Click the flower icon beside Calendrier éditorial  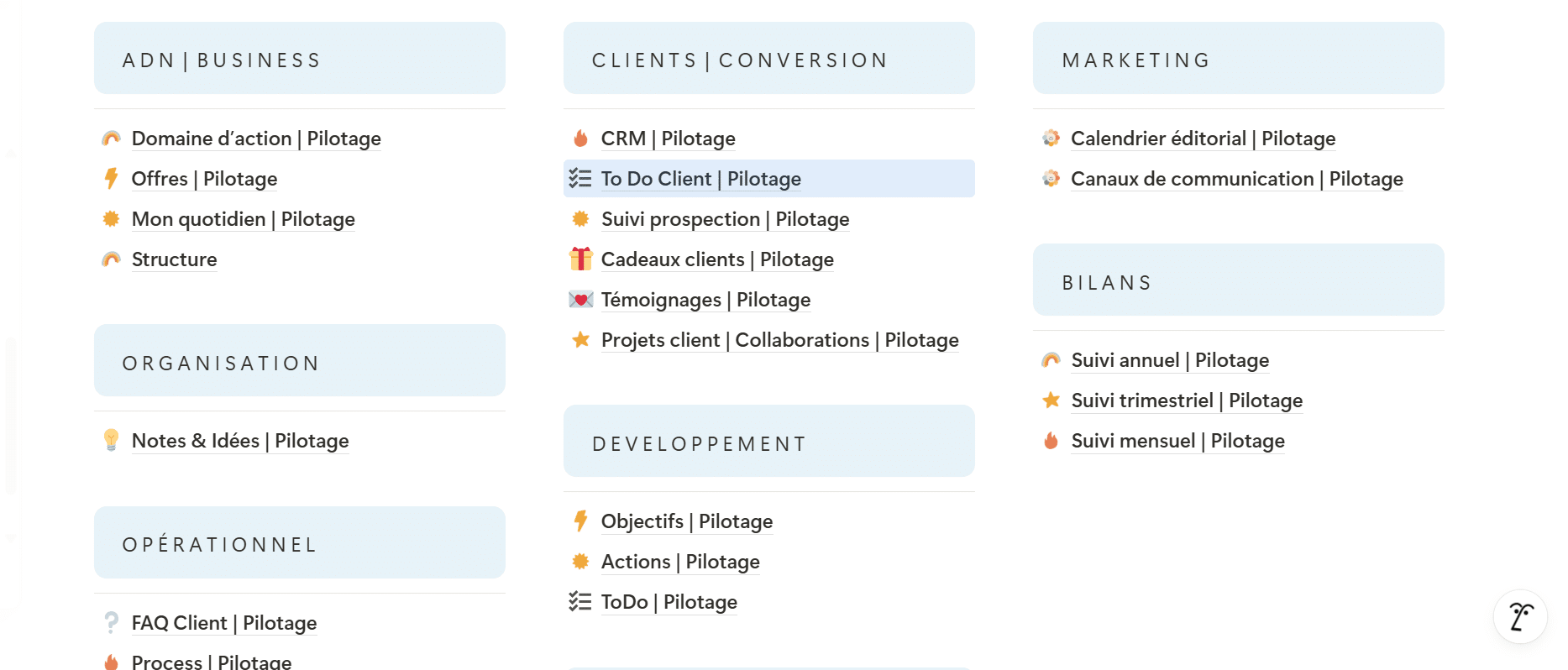(1051, 139)
